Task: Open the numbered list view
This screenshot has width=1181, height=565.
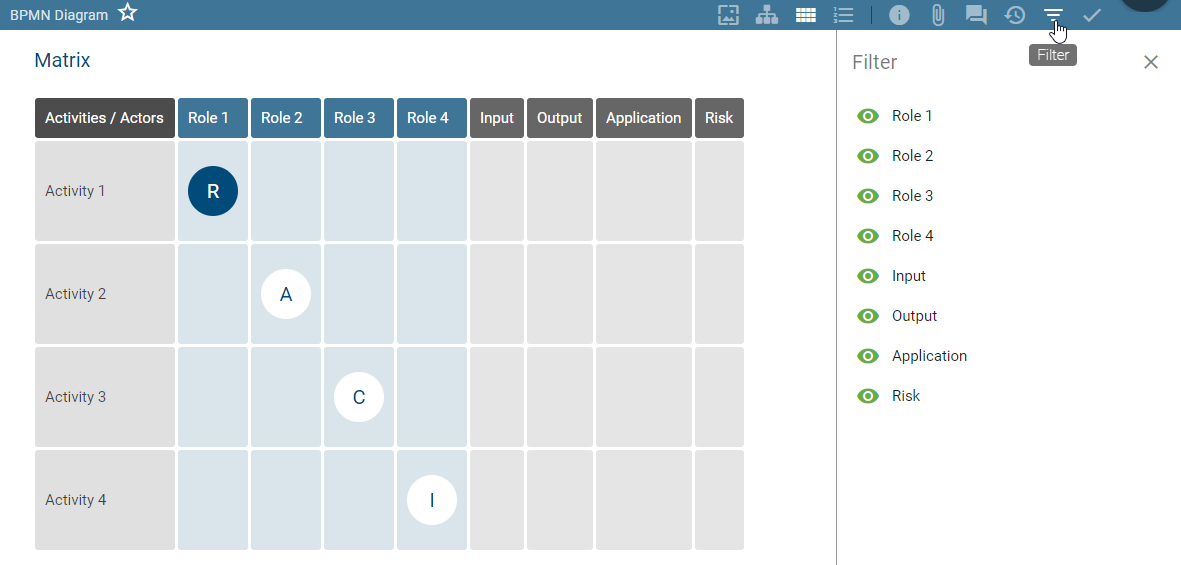Action: [843, 15]
